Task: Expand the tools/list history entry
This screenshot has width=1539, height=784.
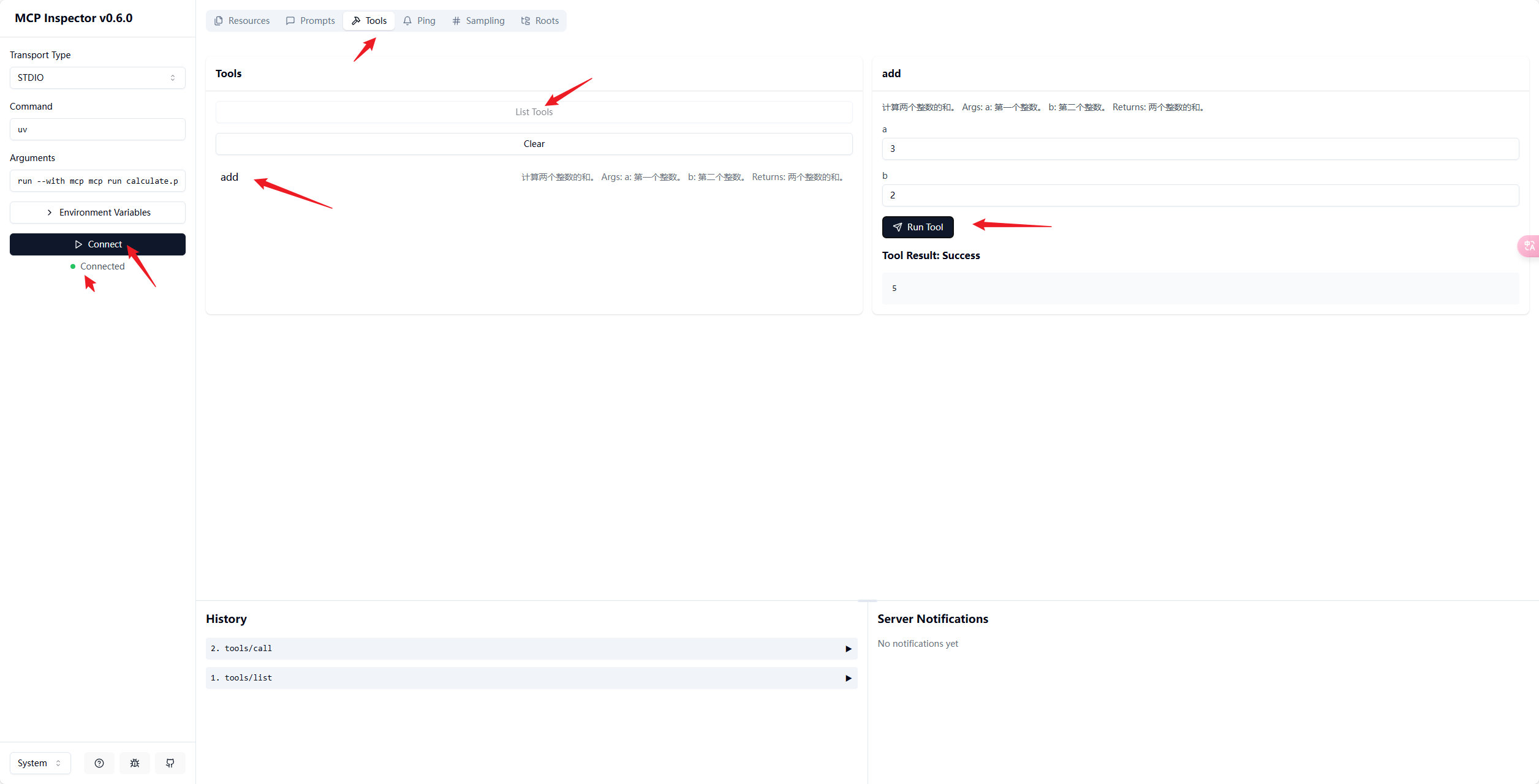Action: [531, 678]
